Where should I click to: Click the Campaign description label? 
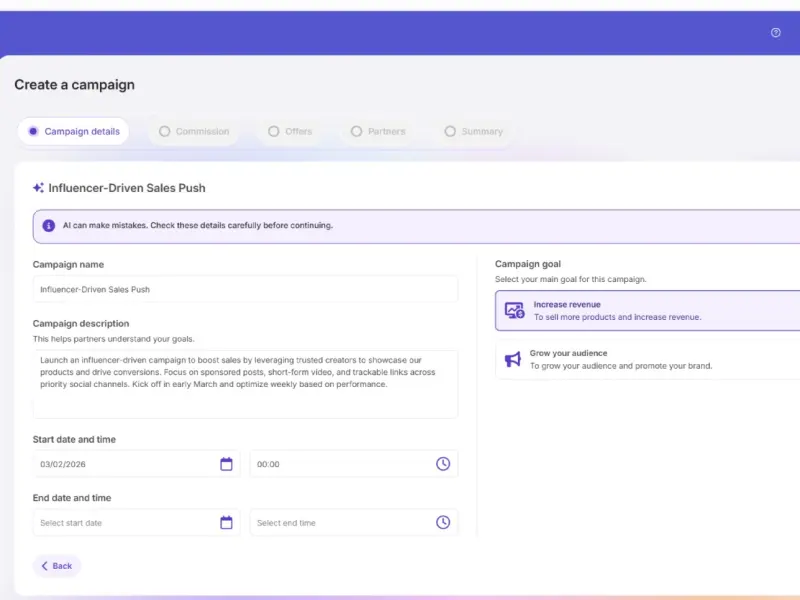click(81, 323)
